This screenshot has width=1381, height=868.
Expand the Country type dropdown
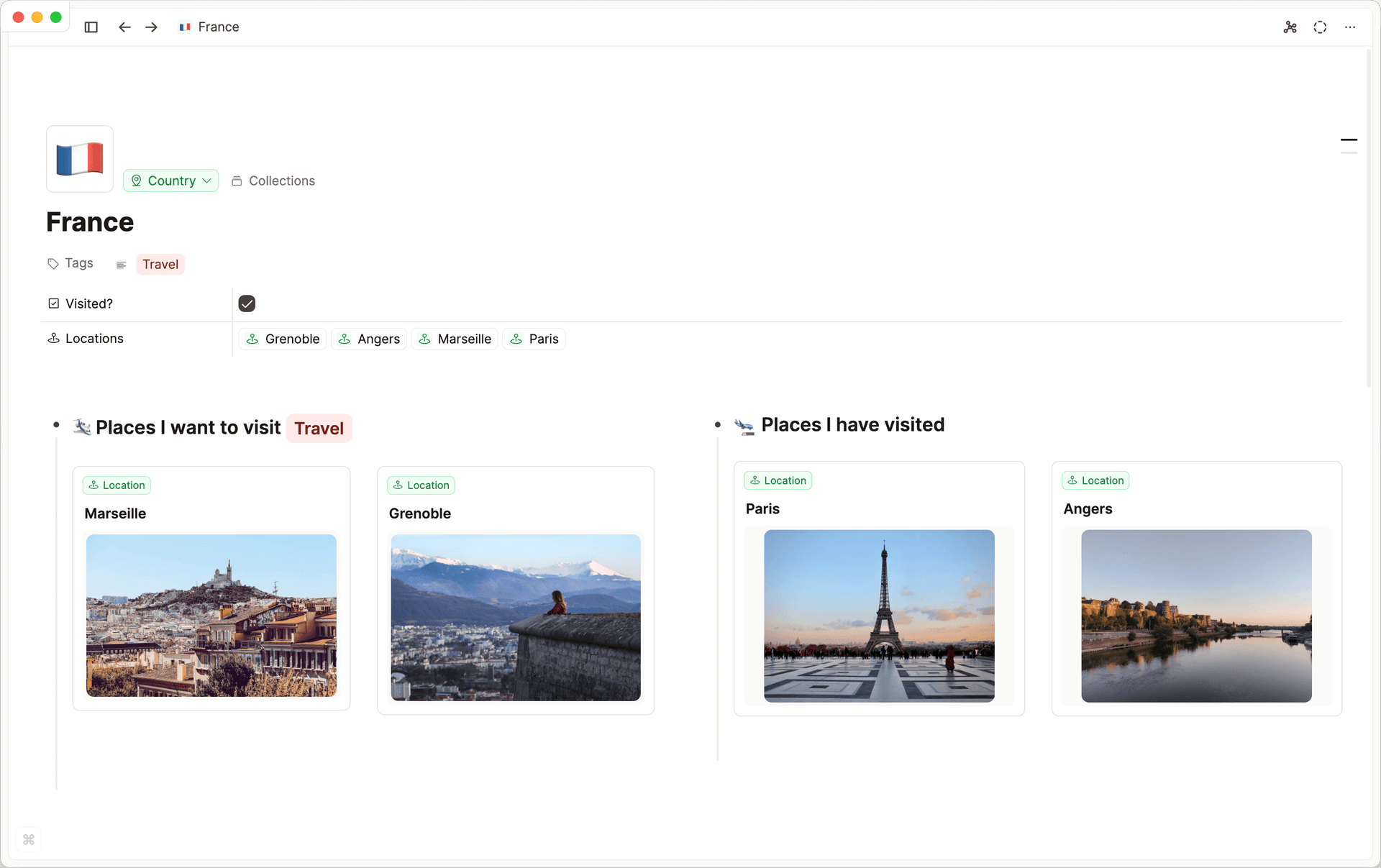[170, 181]
